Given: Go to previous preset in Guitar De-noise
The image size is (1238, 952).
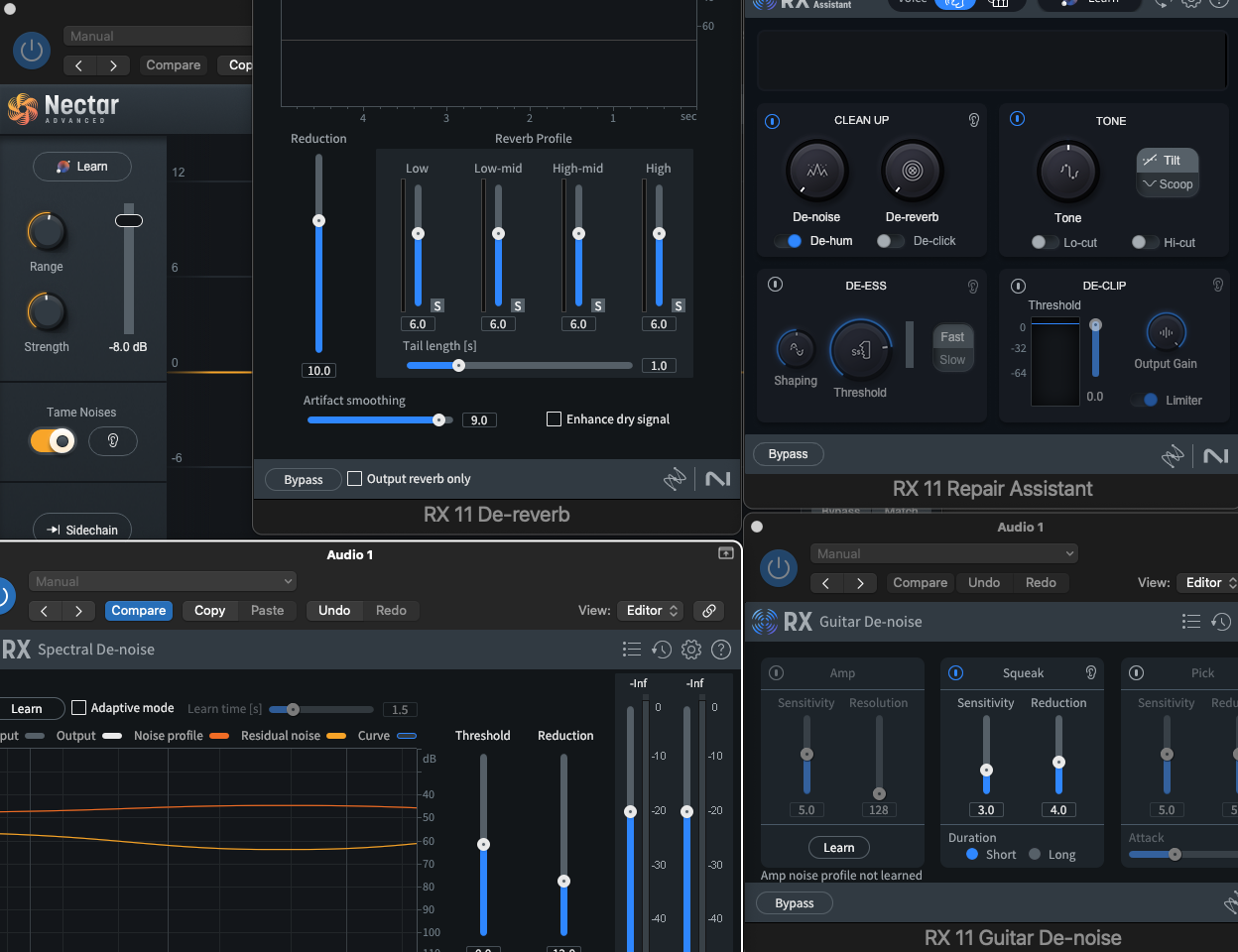Looking at the screenshot, I should pos(826,583).
